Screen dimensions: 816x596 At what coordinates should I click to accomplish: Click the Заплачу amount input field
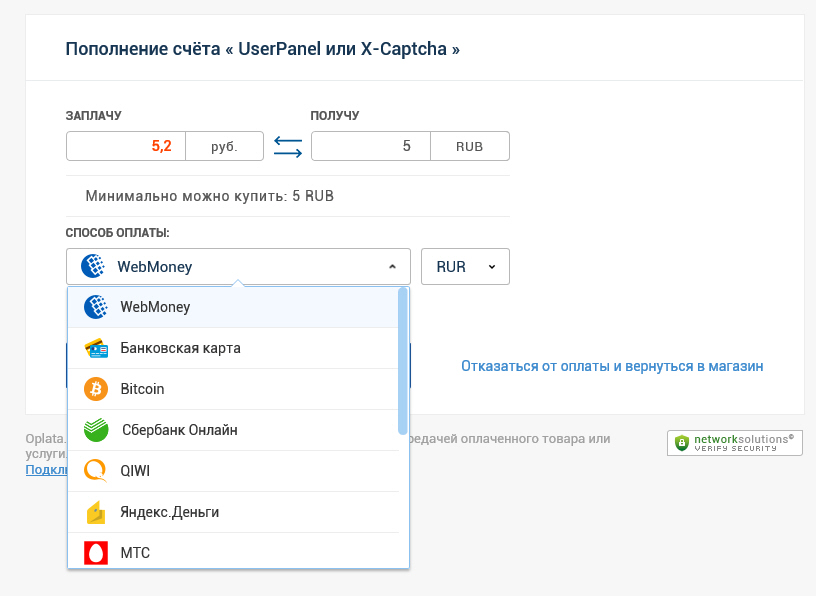point(126,146)
